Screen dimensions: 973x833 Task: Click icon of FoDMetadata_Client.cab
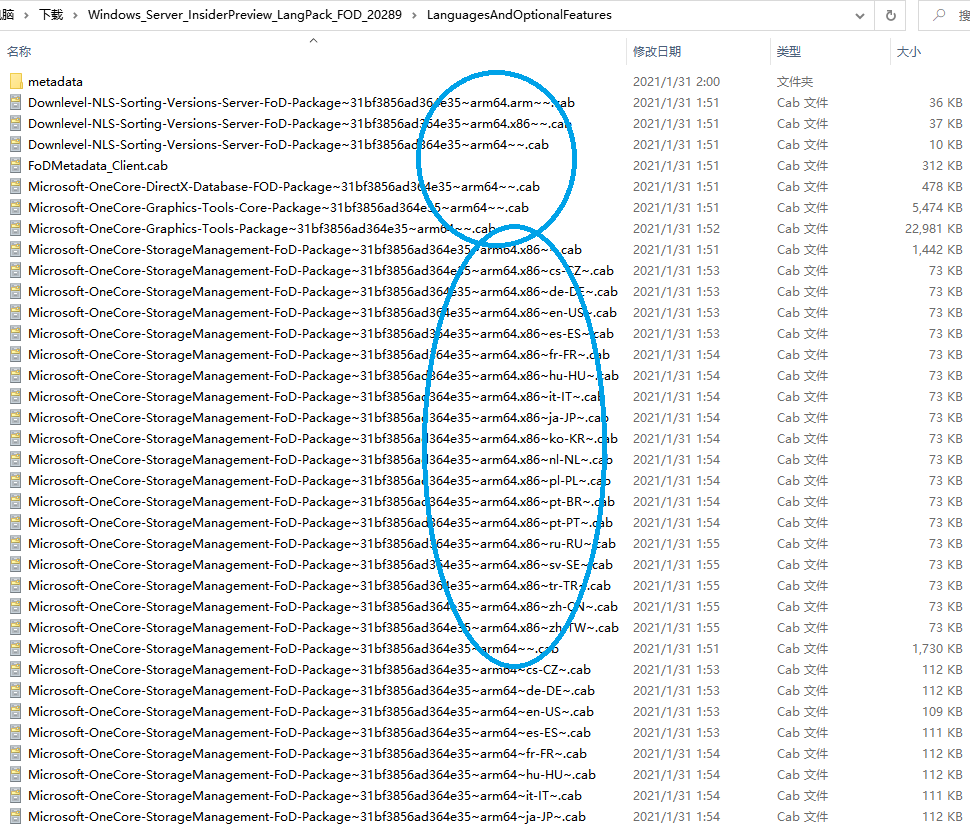click(x=16, y=166)
